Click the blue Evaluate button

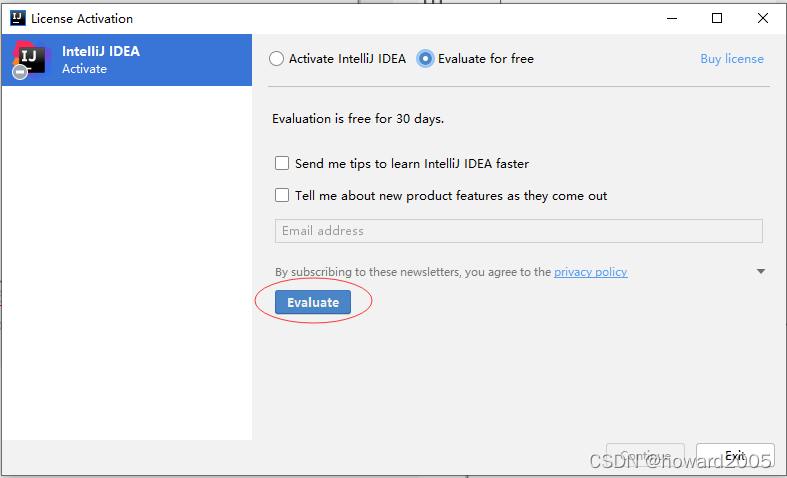point(313,302)
